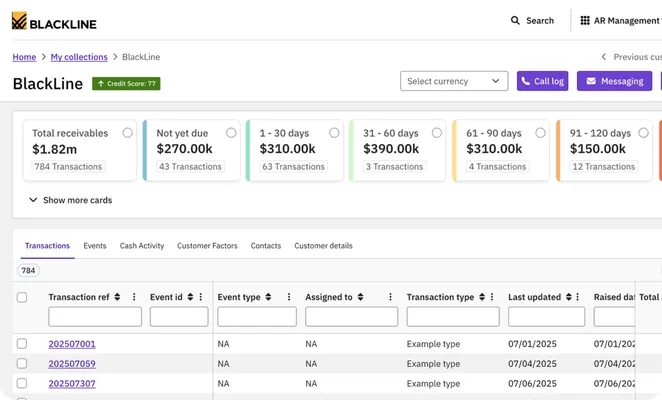Click the Call log button

[x=543, y=81]
